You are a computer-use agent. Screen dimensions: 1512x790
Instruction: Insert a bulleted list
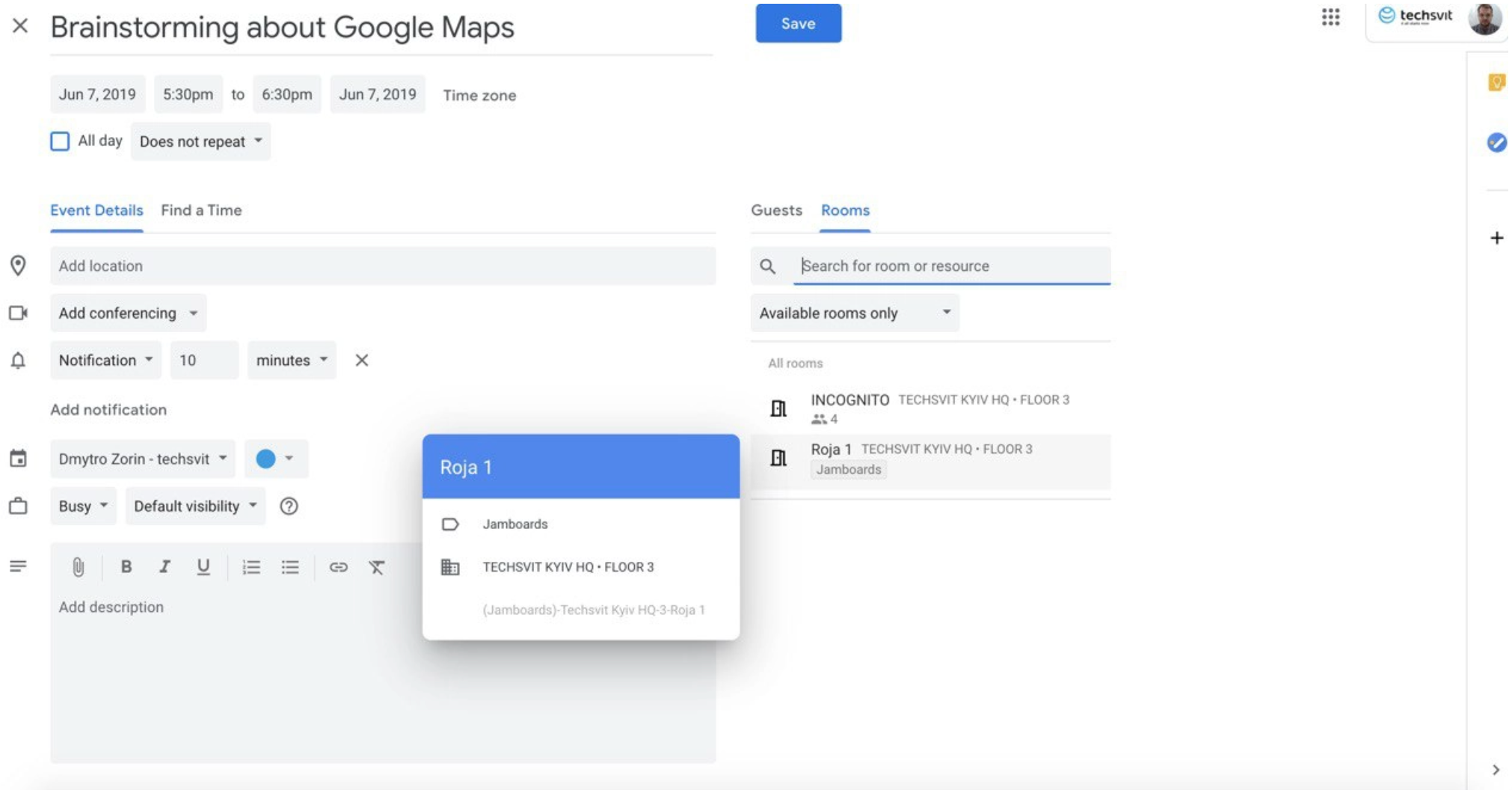coord(290,567)
